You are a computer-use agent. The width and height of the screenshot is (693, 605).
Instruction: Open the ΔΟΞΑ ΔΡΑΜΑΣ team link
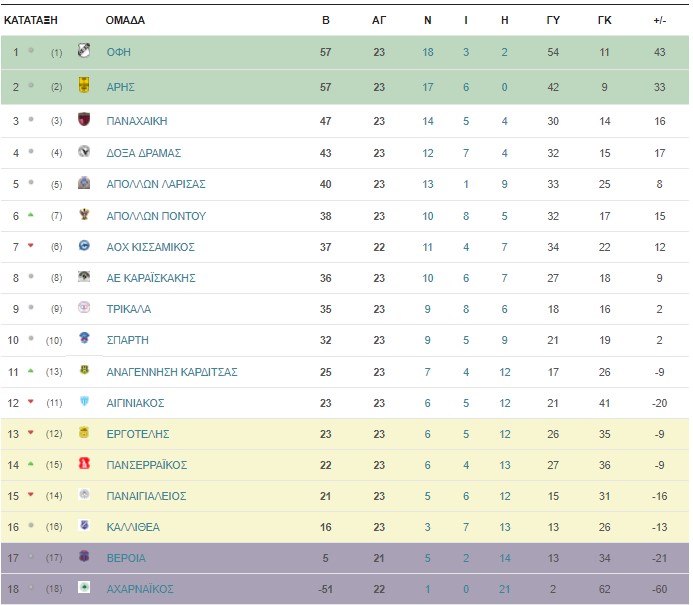coord(144,153)
